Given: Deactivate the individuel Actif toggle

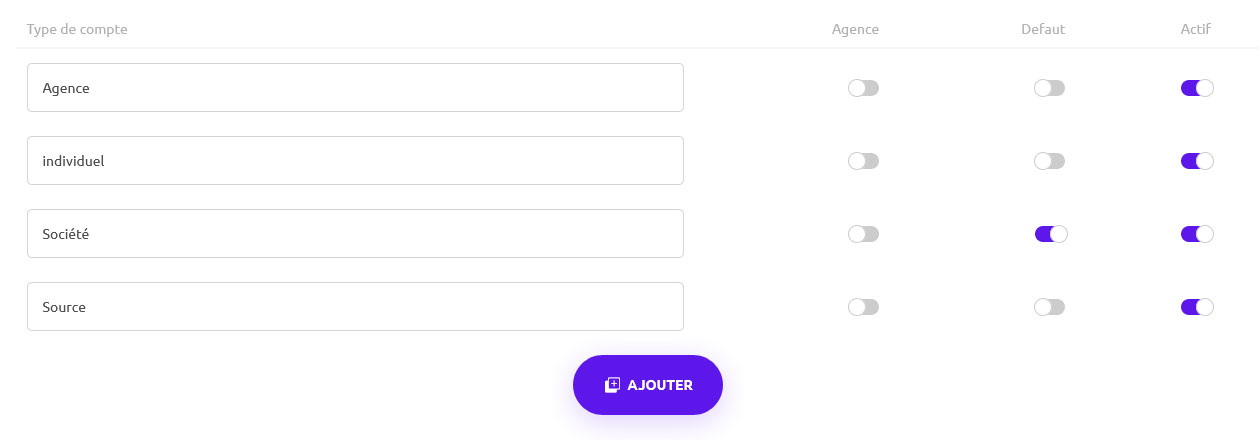Looking at the screenshot, I should [x=1196, y=161].
